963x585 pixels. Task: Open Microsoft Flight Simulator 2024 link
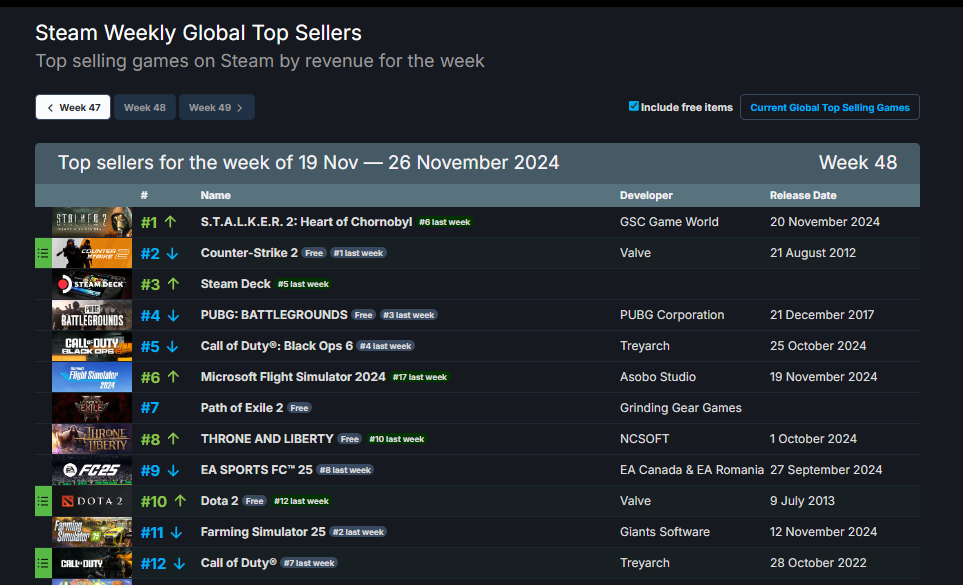293,377
